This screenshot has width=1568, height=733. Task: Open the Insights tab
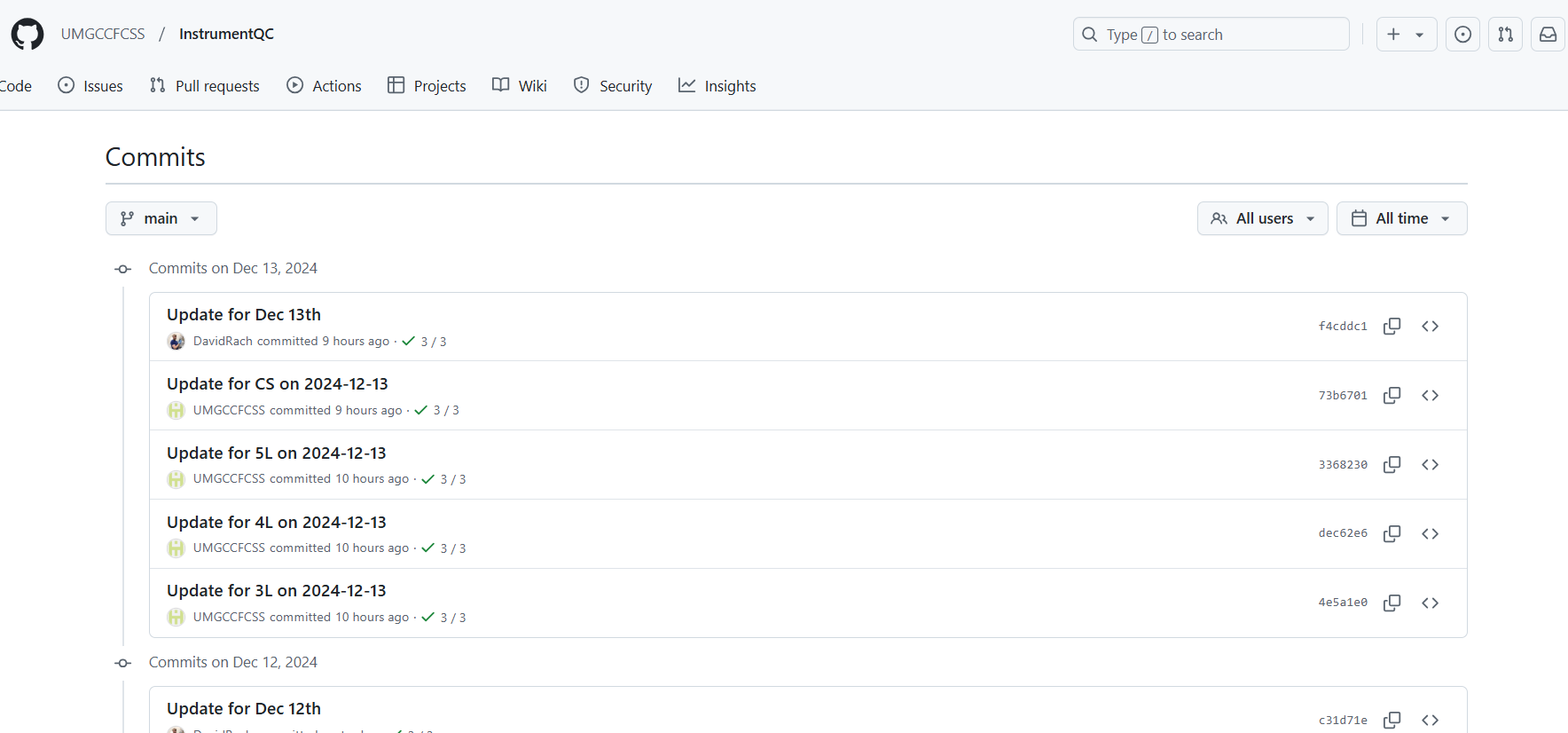click(x=717, y=86)
